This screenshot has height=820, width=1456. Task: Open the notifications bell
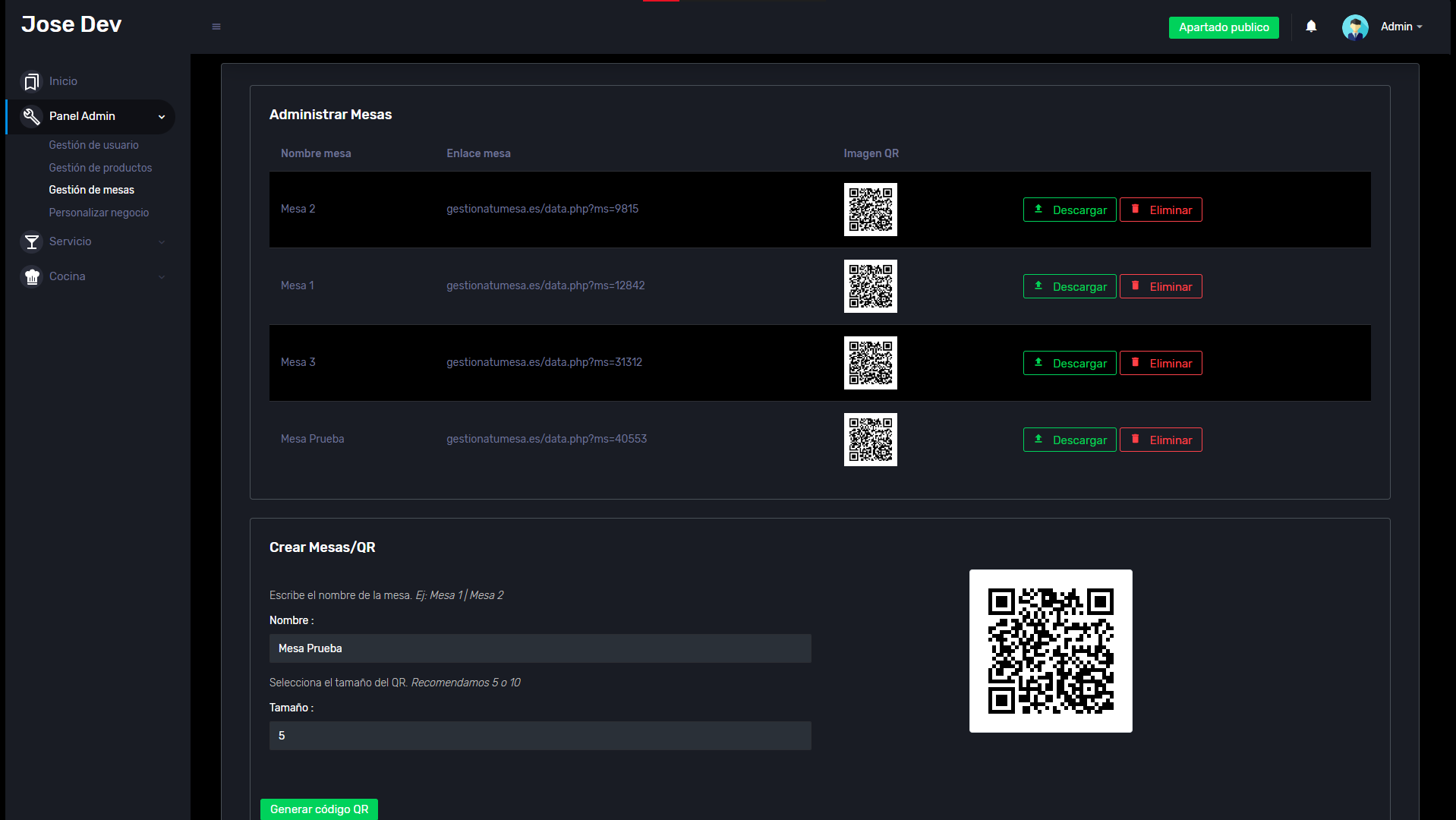[1311, 27]
